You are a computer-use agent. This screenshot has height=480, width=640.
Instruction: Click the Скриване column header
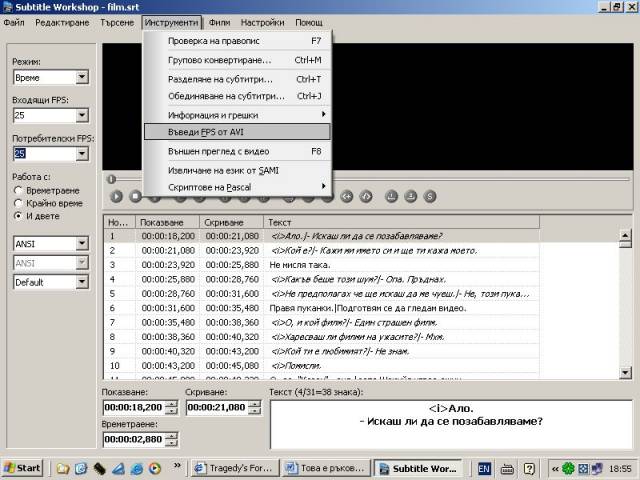[x=231, y=222]
